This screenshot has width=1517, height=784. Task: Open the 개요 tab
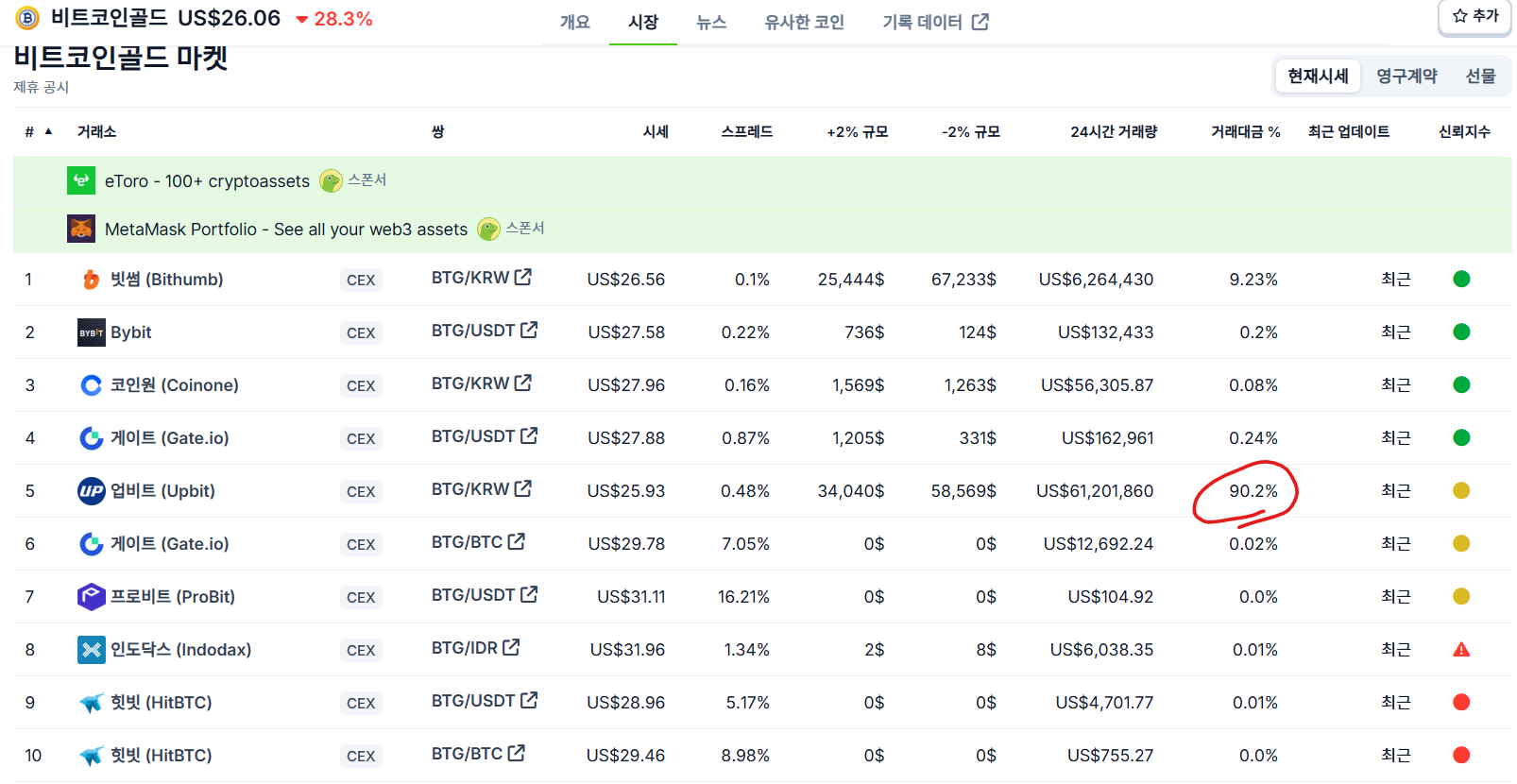tap(574, 22)
